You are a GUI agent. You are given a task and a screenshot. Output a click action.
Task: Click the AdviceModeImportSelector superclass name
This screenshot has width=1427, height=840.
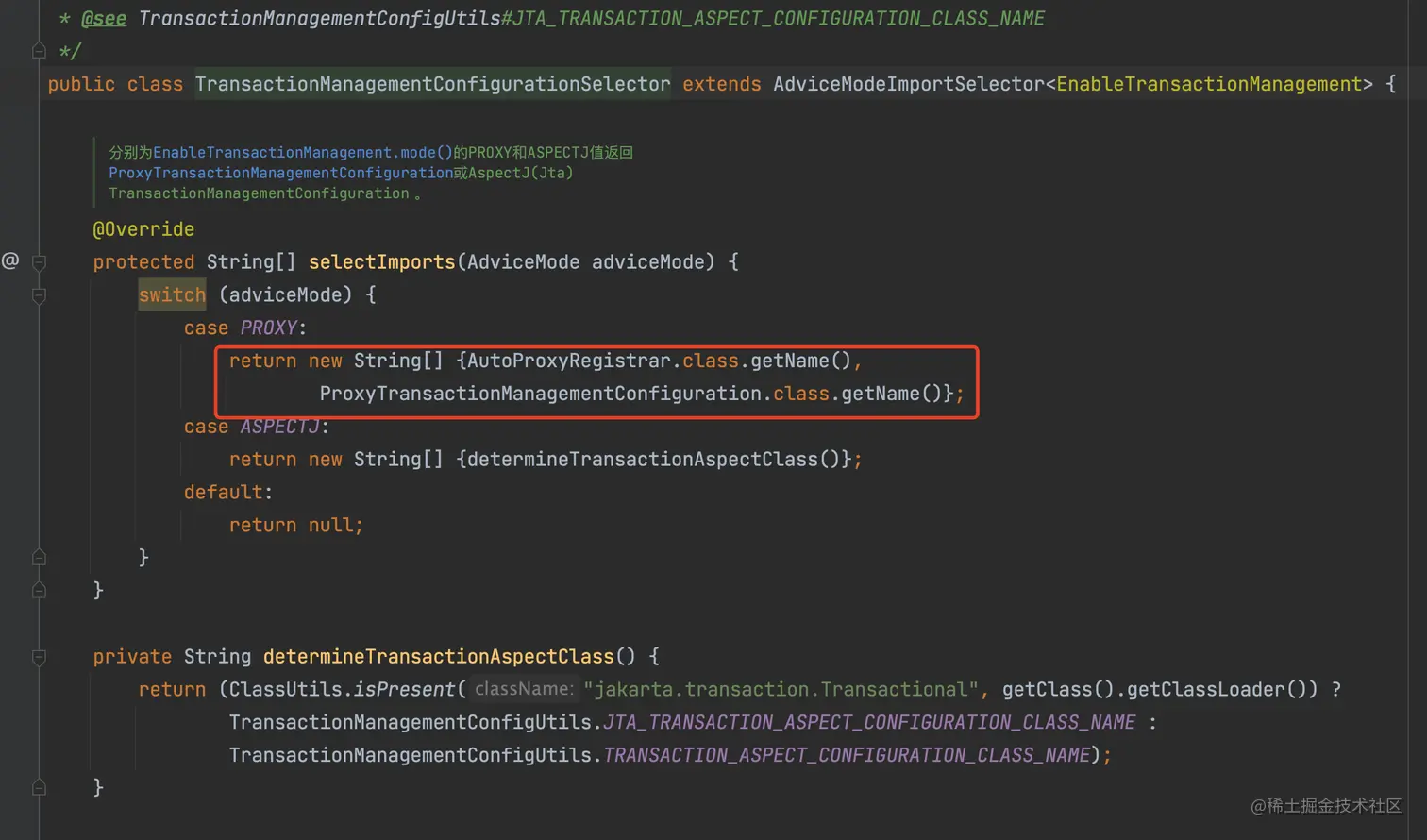tap(909, 84)
